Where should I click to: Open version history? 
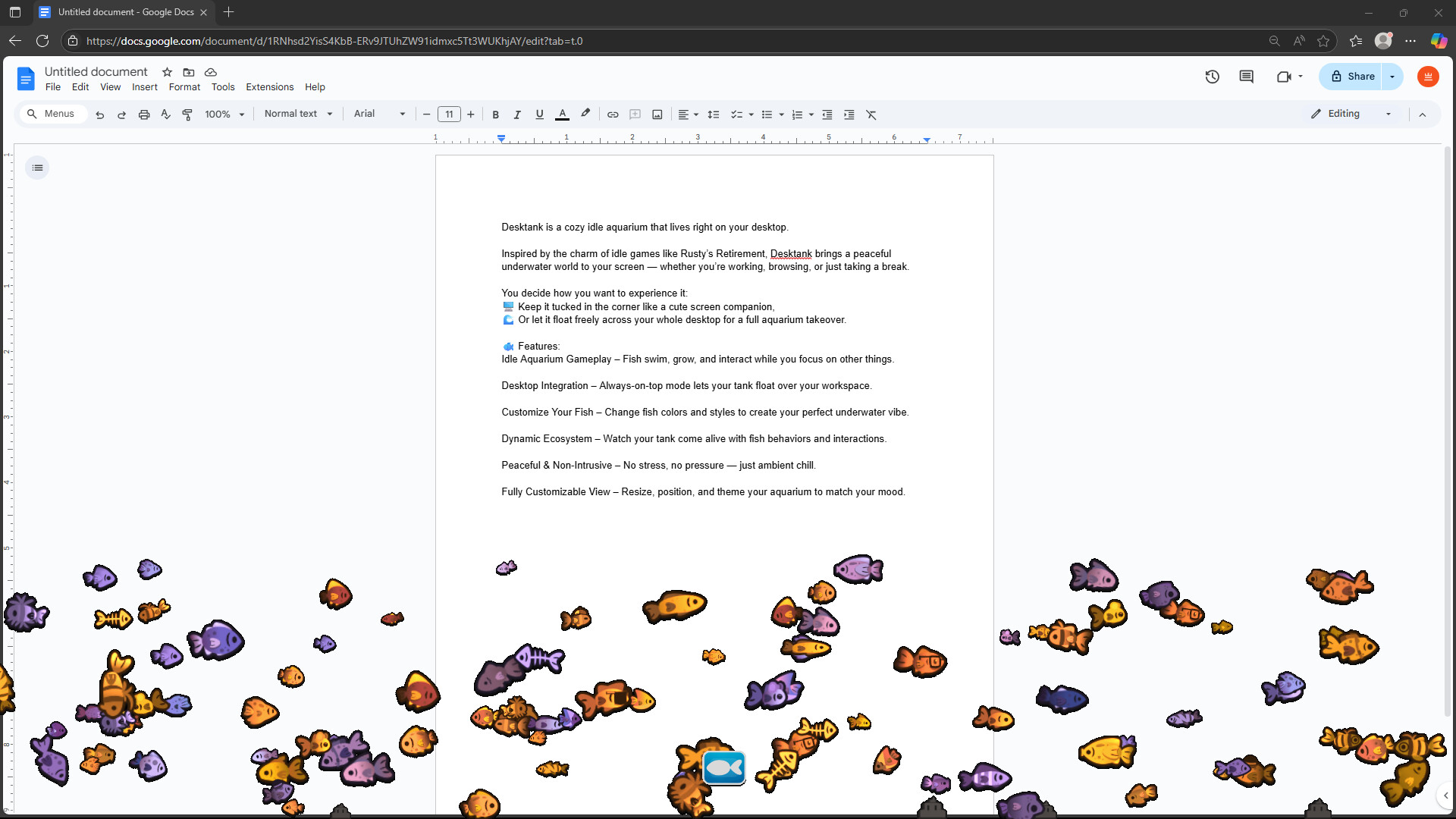(1212, 77)
